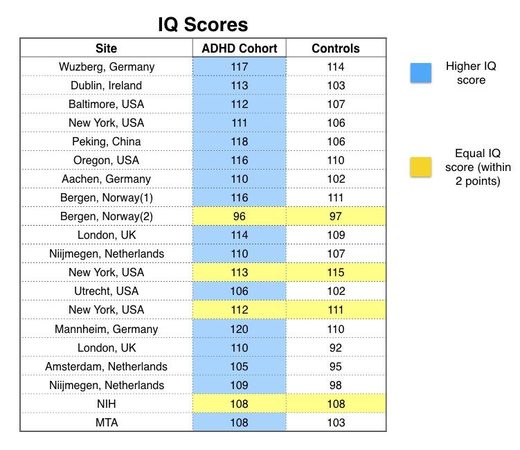The image size is (520, 450).
Task: Select the Mannheim, Germany site cell
Action: point(106,329)
